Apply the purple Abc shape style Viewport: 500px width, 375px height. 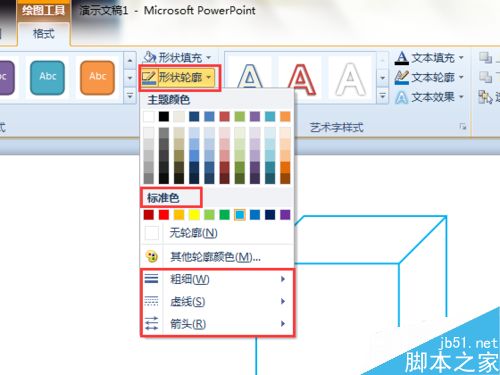6,77
